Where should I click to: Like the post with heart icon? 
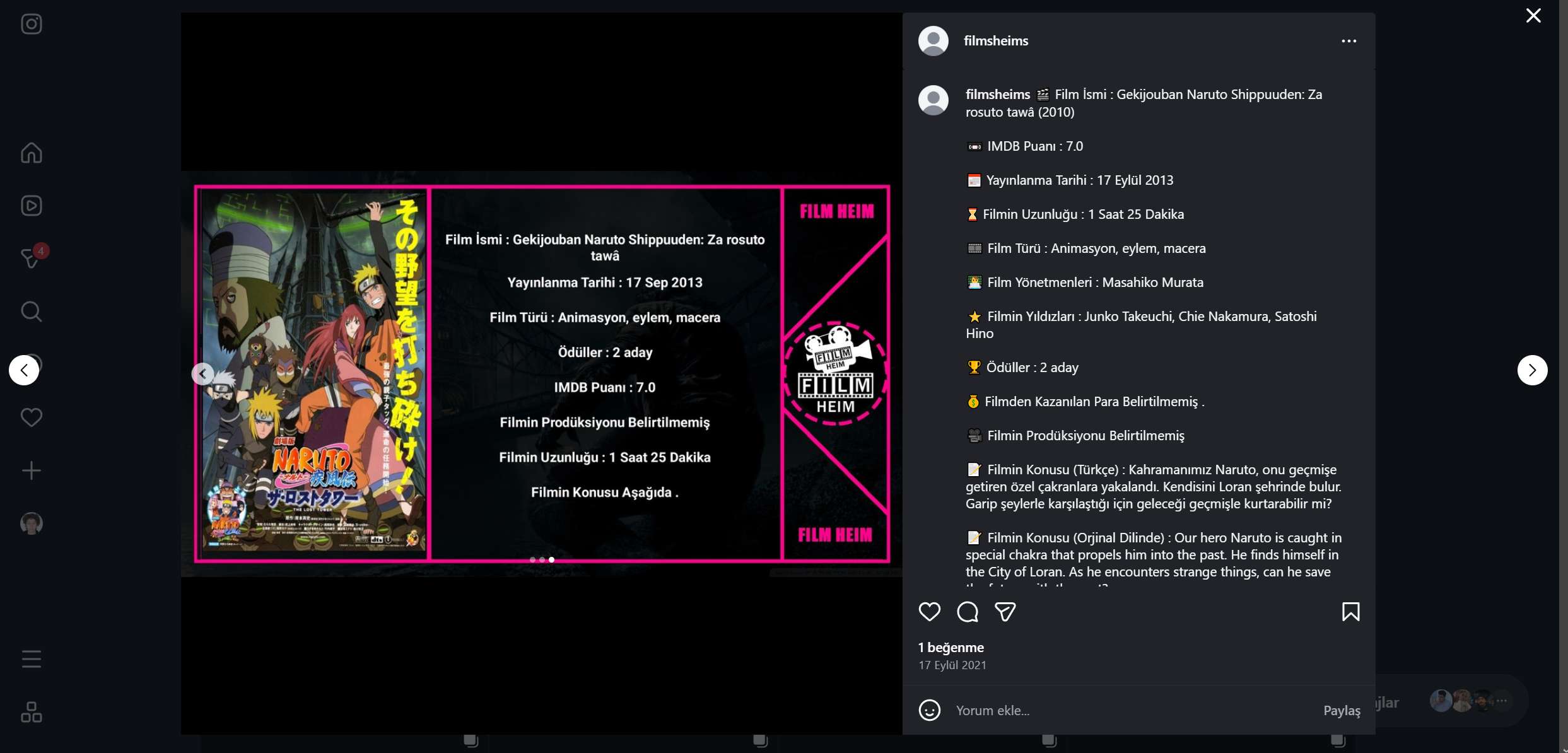pos(929,612)
